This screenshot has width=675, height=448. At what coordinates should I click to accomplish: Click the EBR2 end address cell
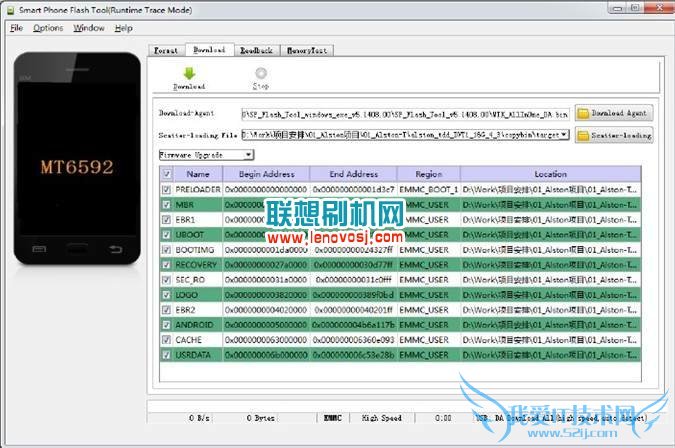(x=353, y=310)
